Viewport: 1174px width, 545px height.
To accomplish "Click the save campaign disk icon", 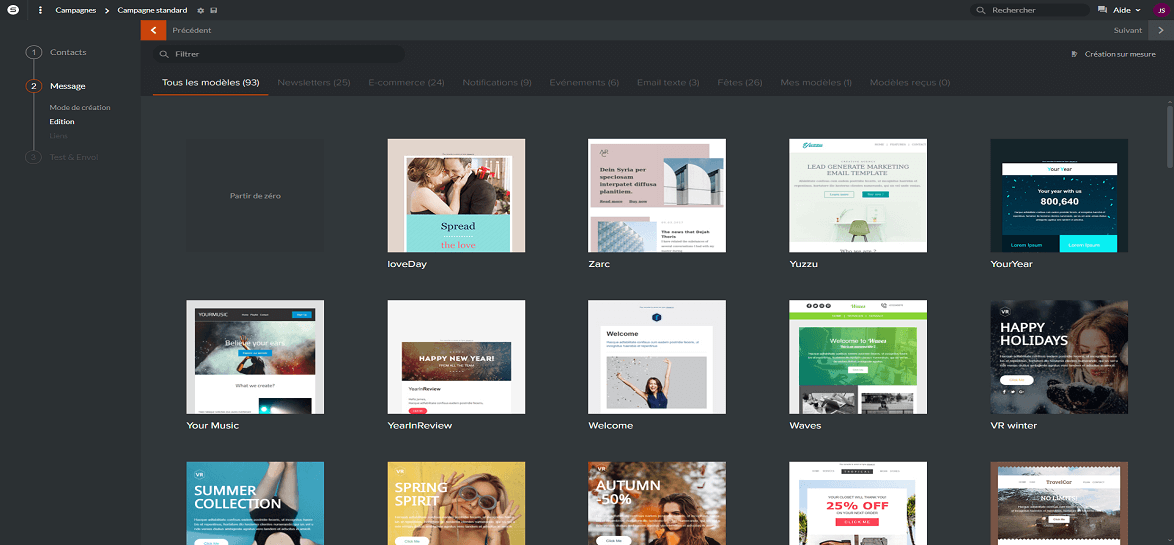I will click(214, 10).
